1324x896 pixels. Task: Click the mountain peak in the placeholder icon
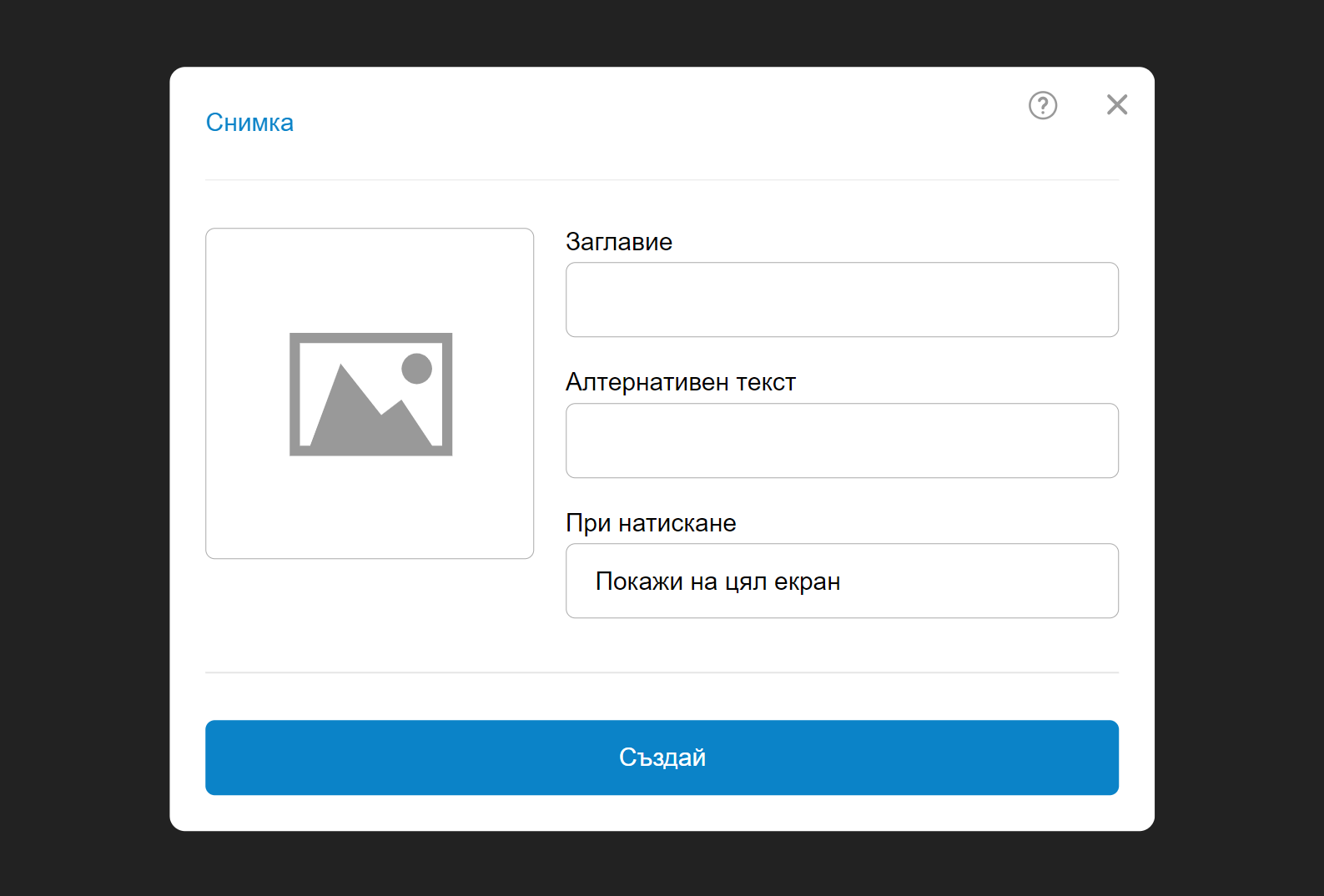[340, 368]
